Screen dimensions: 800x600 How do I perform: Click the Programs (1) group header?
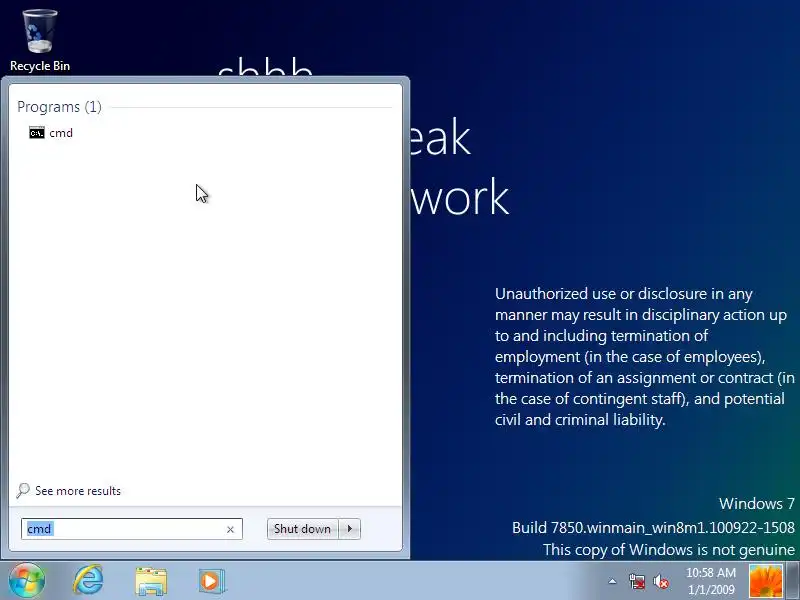click(59, 107)
